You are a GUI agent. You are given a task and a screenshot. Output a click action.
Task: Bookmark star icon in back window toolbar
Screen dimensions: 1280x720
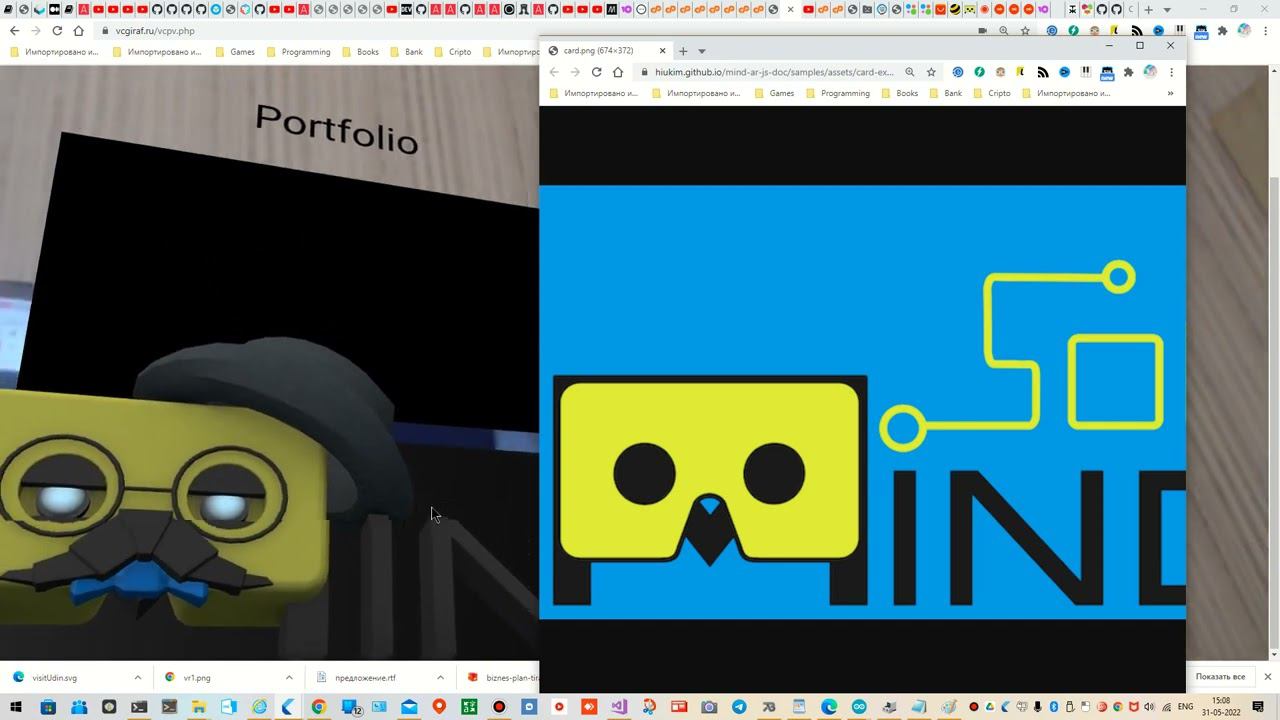[1025, 31]
